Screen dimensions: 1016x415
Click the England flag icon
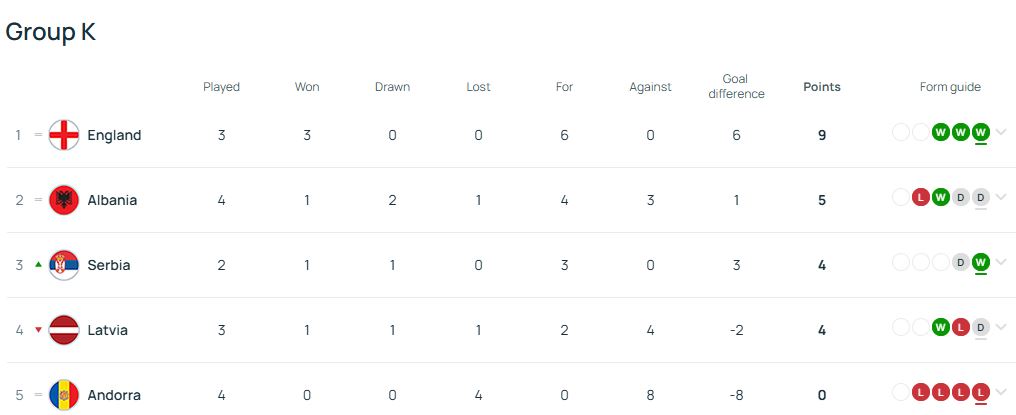64,135
